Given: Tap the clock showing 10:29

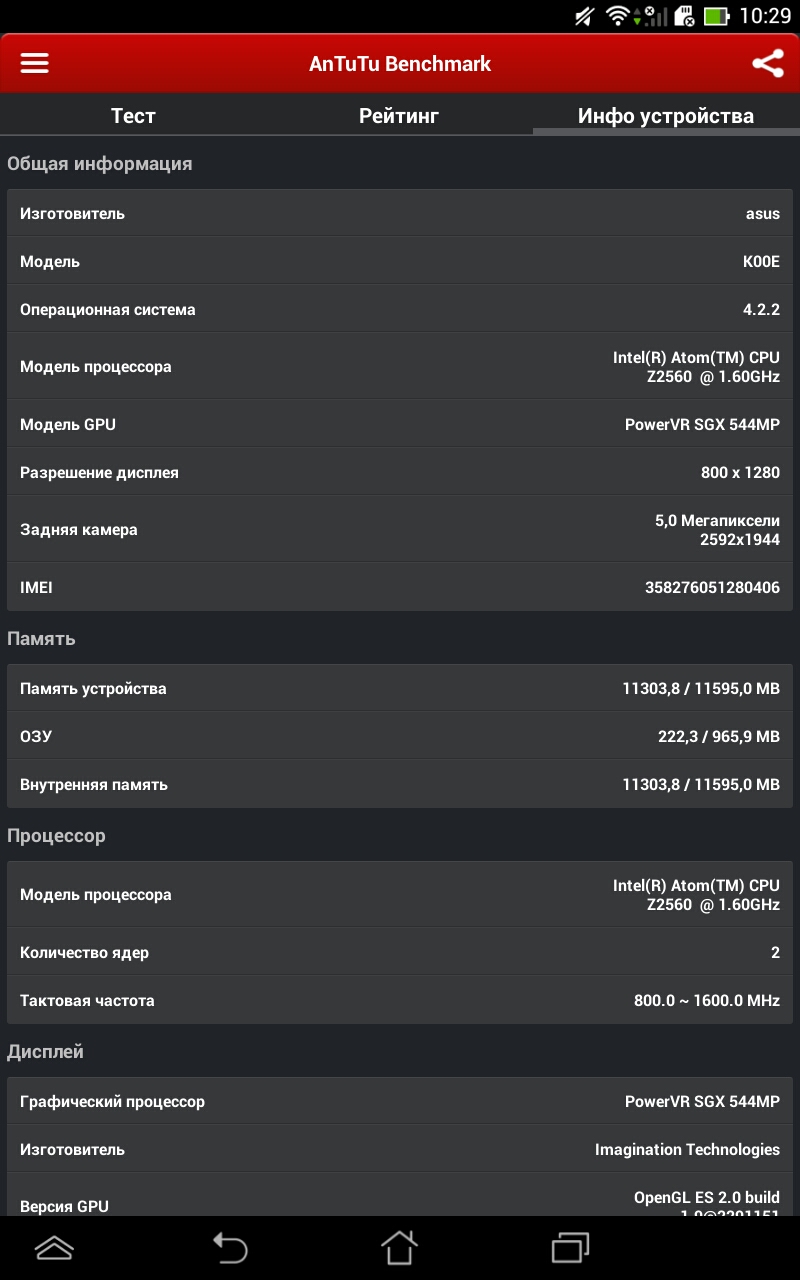Looking at the screenshot, I should 765,16.
